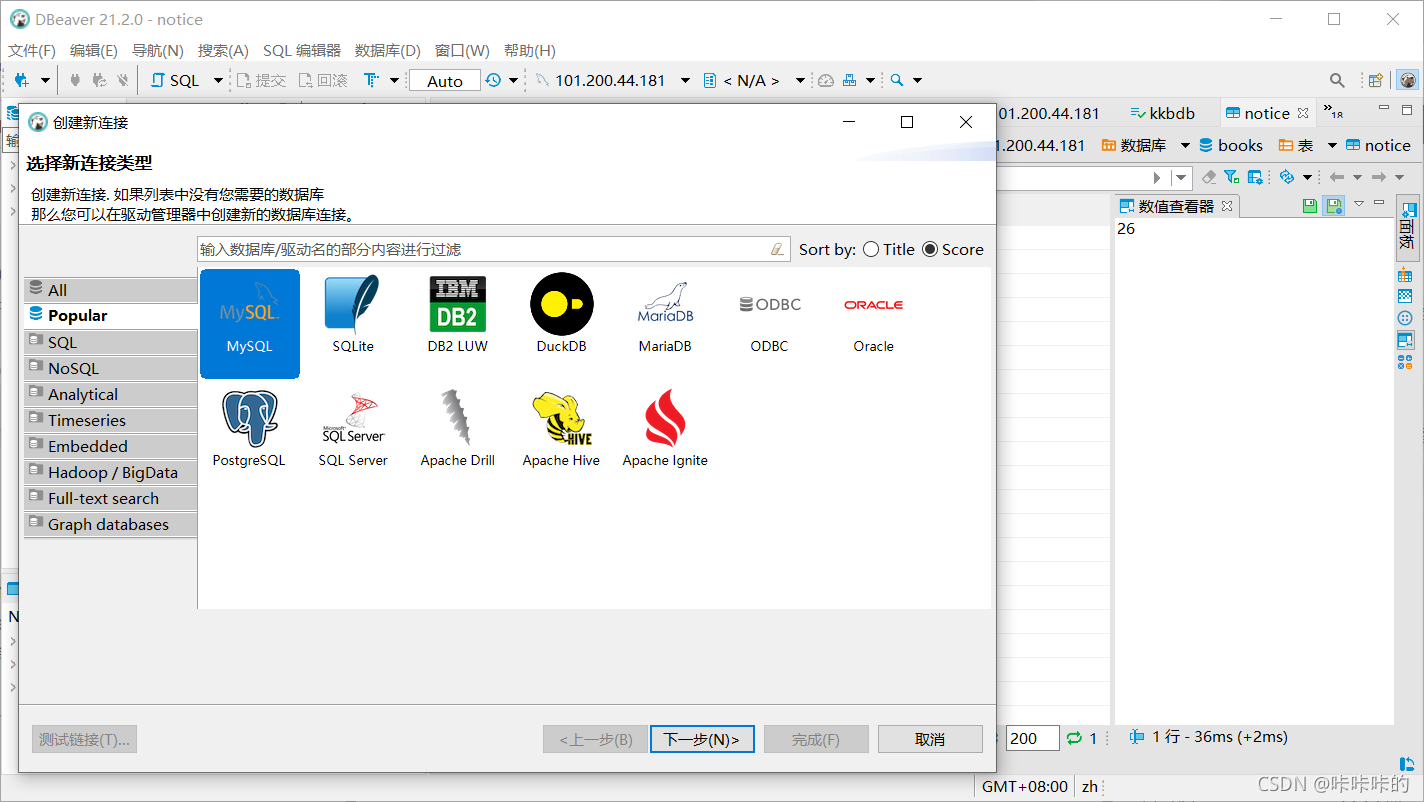Open the grouping panel icon in side strip
1424x802 pixels.
tap(1405, 275)
